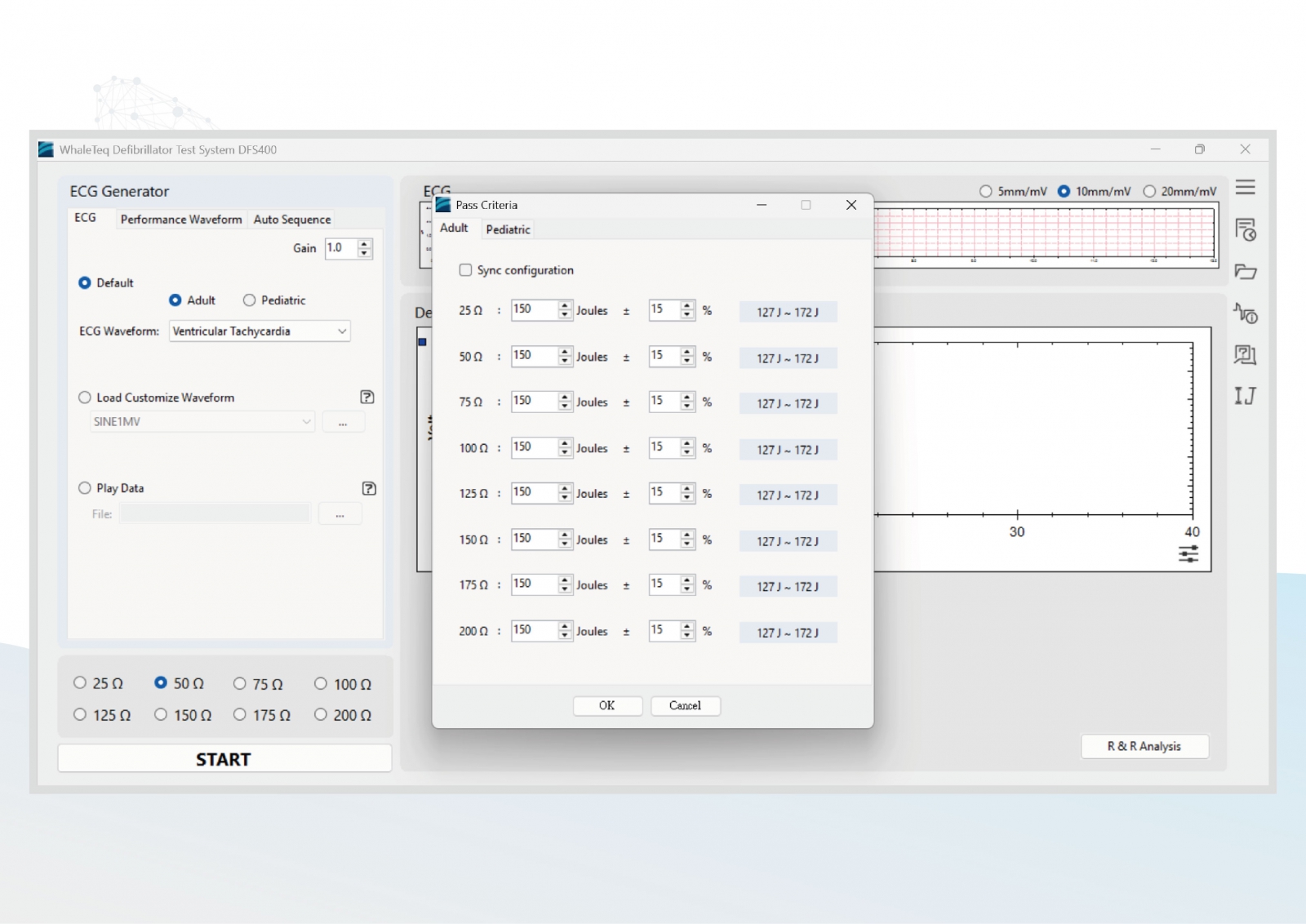Open the hamburger menu icon
The width and height of the screenshot is (1306, 924).
pyautogui.click(x=1245, y=188)
